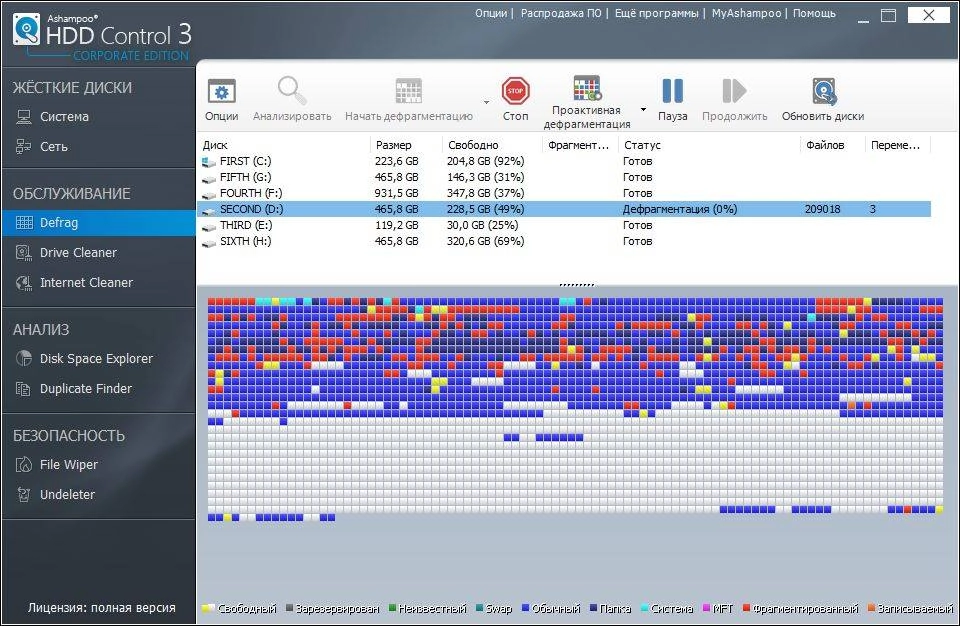This screenshot has width=960, height=626.
Task: Open the Options toolbar icon with gear
Action: tap(222, 92)
